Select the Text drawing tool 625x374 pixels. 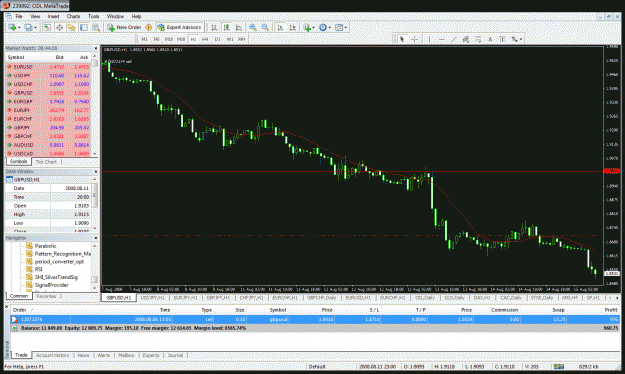point(490,39)
